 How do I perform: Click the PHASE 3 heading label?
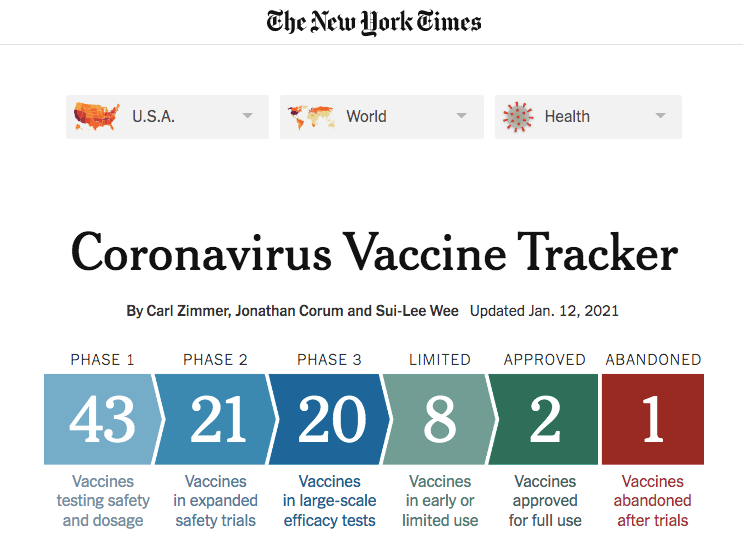click(x=329, y=360)
